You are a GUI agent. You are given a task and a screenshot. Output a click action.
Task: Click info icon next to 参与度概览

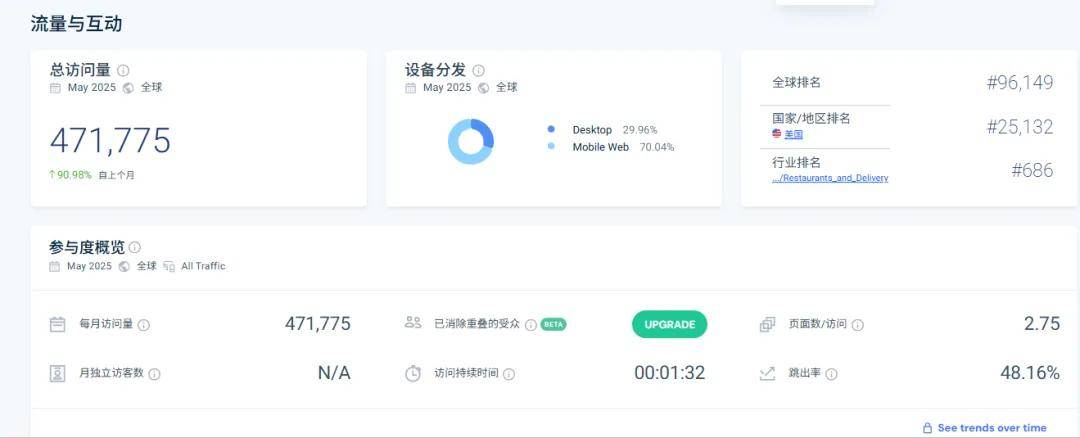coord(135,247)
